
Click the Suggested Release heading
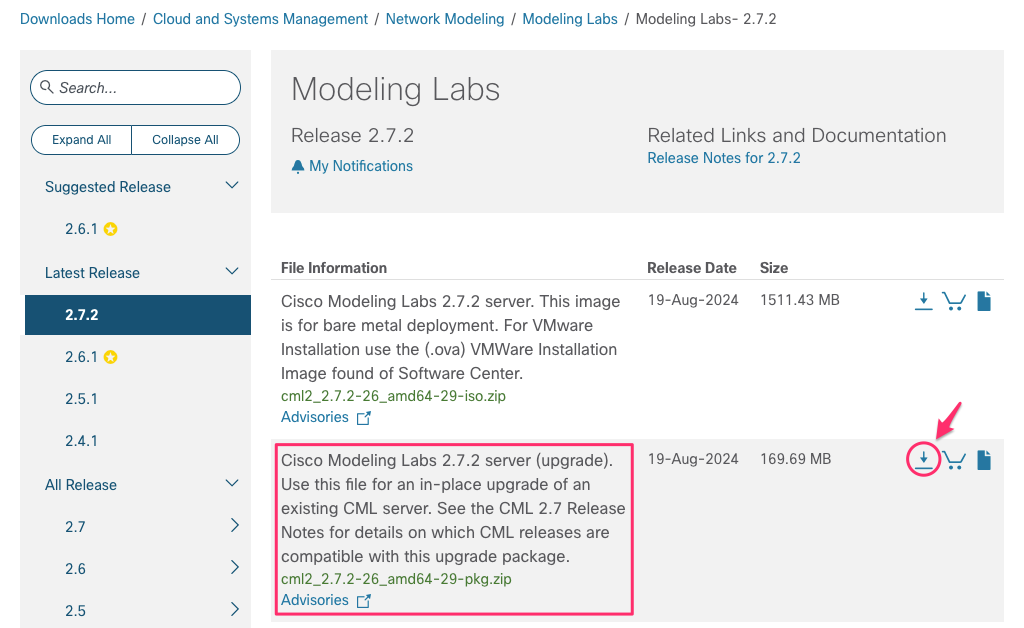[108, 187]
